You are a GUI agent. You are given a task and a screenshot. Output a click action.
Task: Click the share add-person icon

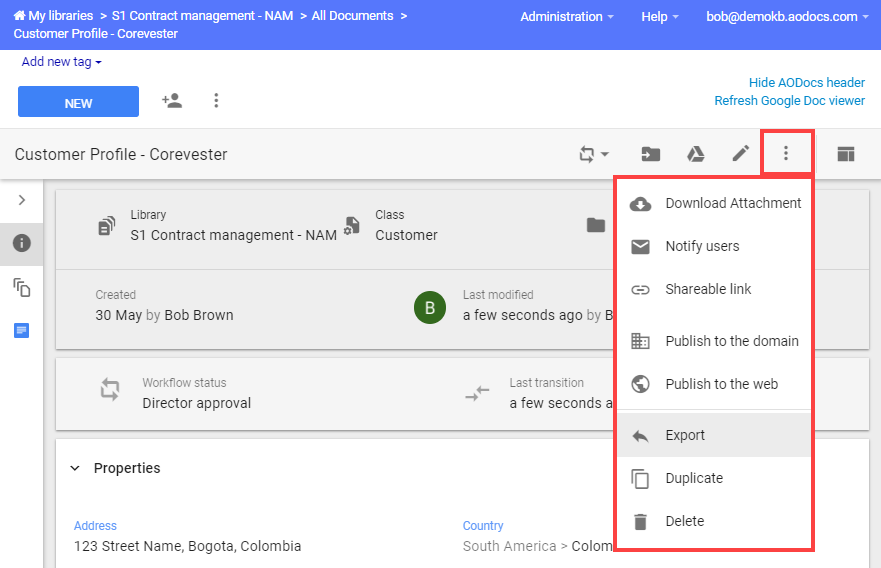pyautogui.click(x=171, y=101)
